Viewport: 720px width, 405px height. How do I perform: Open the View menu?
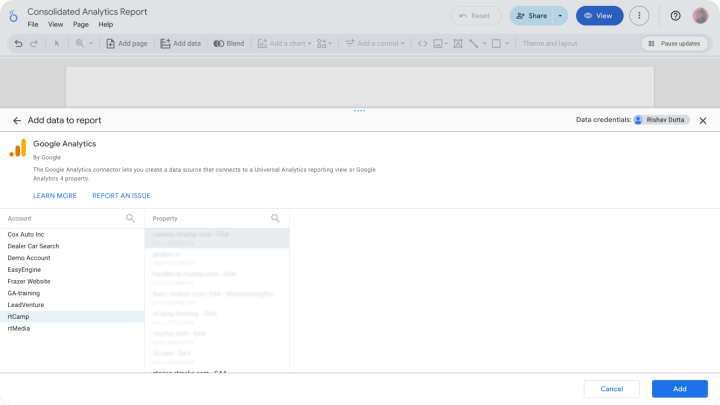click(x=56, y=24)
